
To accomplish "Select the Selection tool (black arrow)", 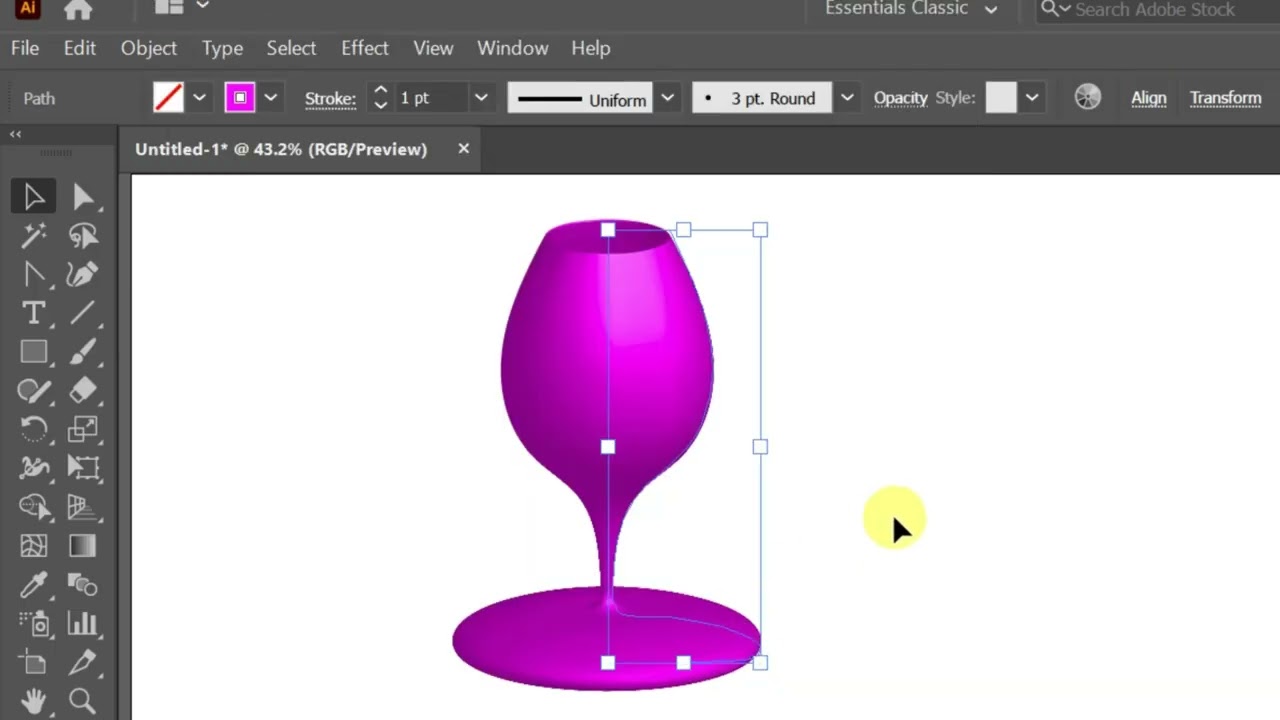I will point(34,197).
